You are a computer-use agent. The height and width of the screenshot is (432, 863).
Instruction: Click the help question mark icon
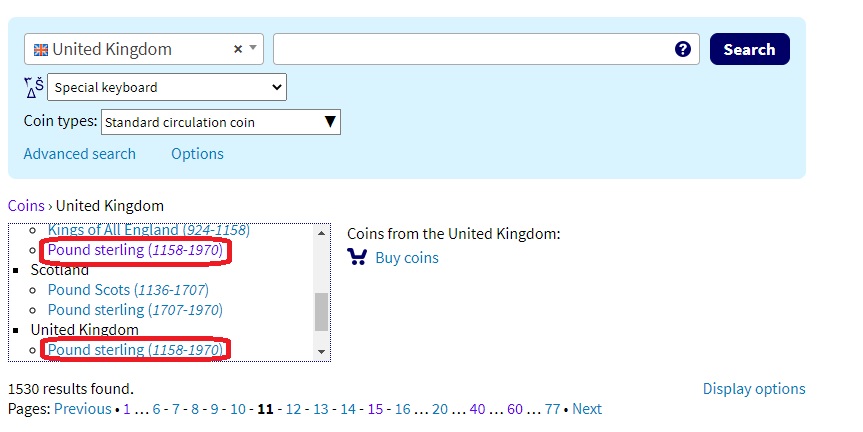(x=682, y=49)
